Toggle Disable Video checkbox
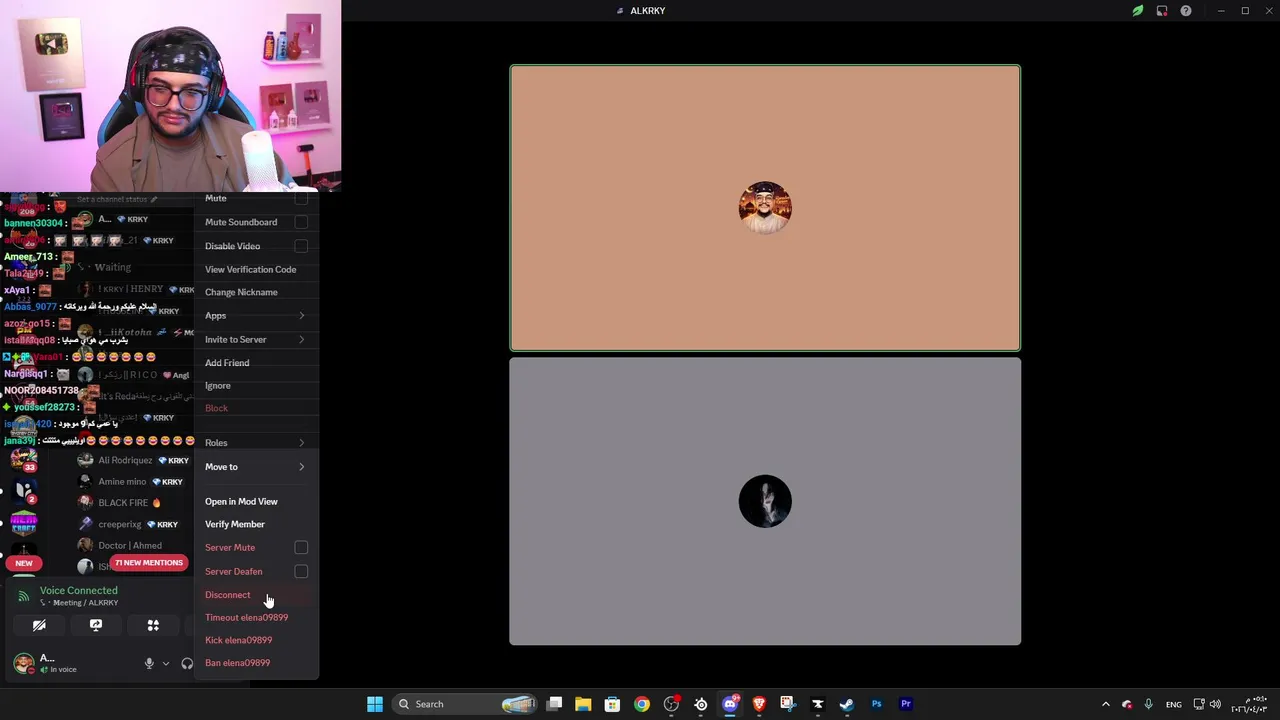The image size is (1280, 720). pos(301,246)
